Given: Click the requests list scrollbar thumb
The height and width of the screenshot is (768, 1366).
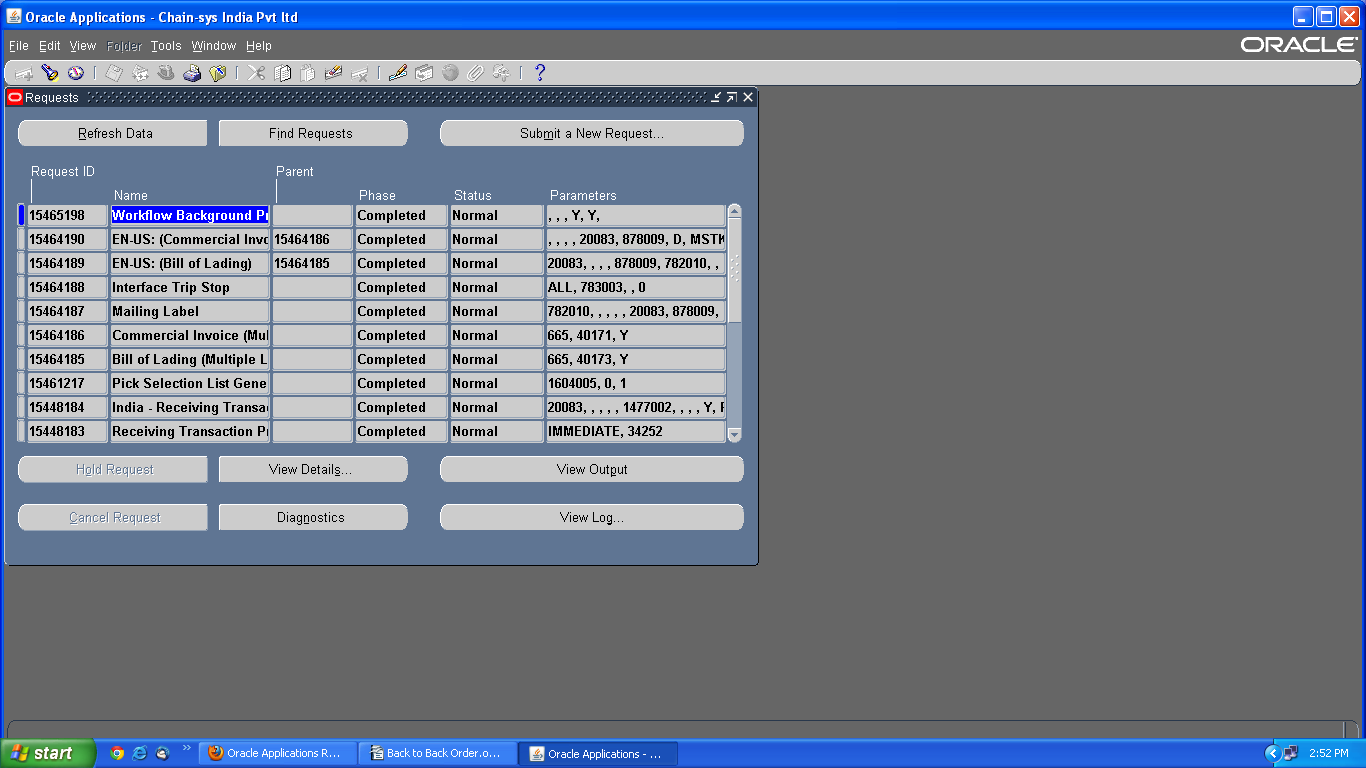Looking at the screenshot, I should tap(735, 270).
